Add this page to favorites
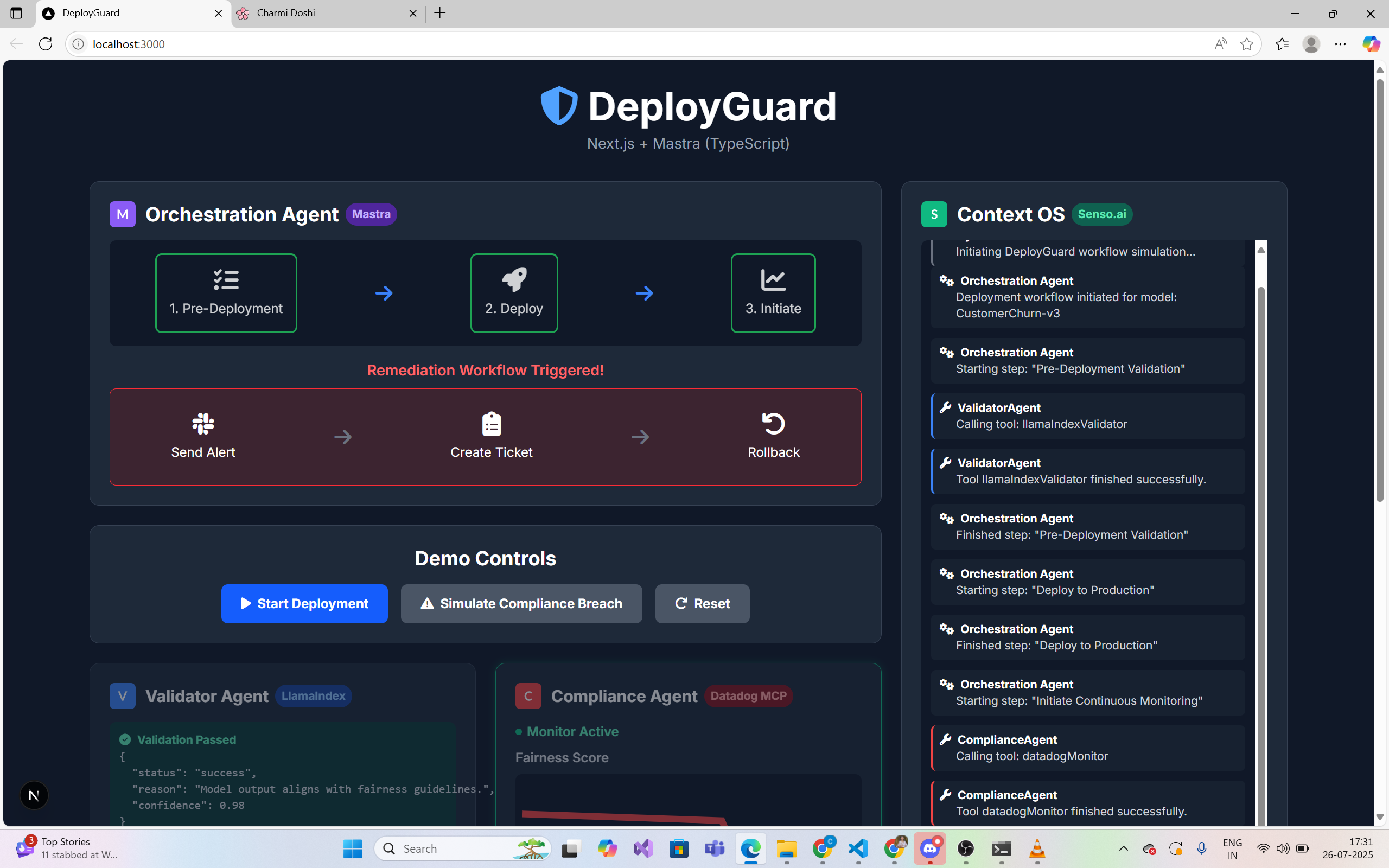The image size is (1389, 868). pyautogui.click(x=1246, y=44)
